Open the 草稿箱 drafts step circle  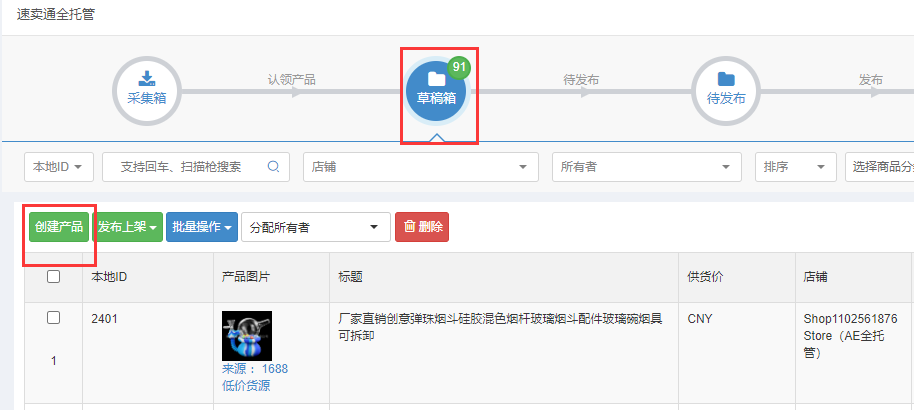437,92
